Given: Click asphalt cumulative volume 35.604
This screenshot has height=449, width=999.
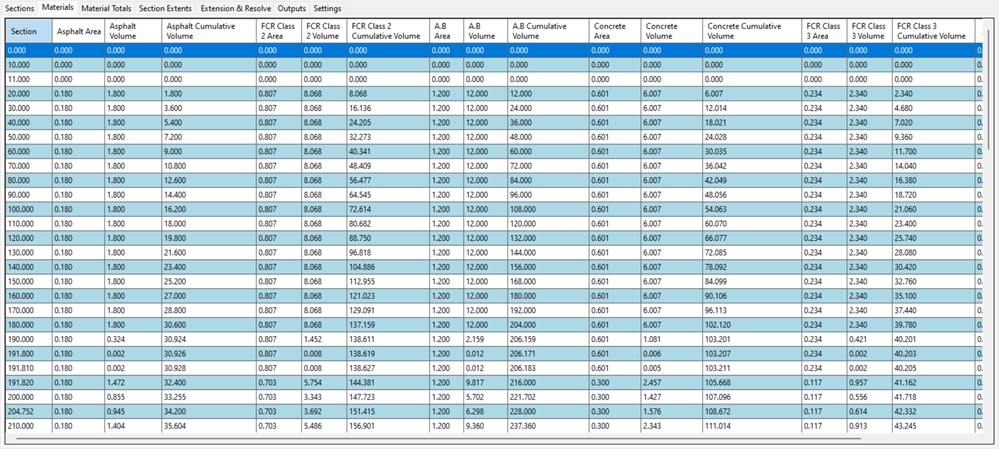Looking at the screenshot, I should (209, 425).
